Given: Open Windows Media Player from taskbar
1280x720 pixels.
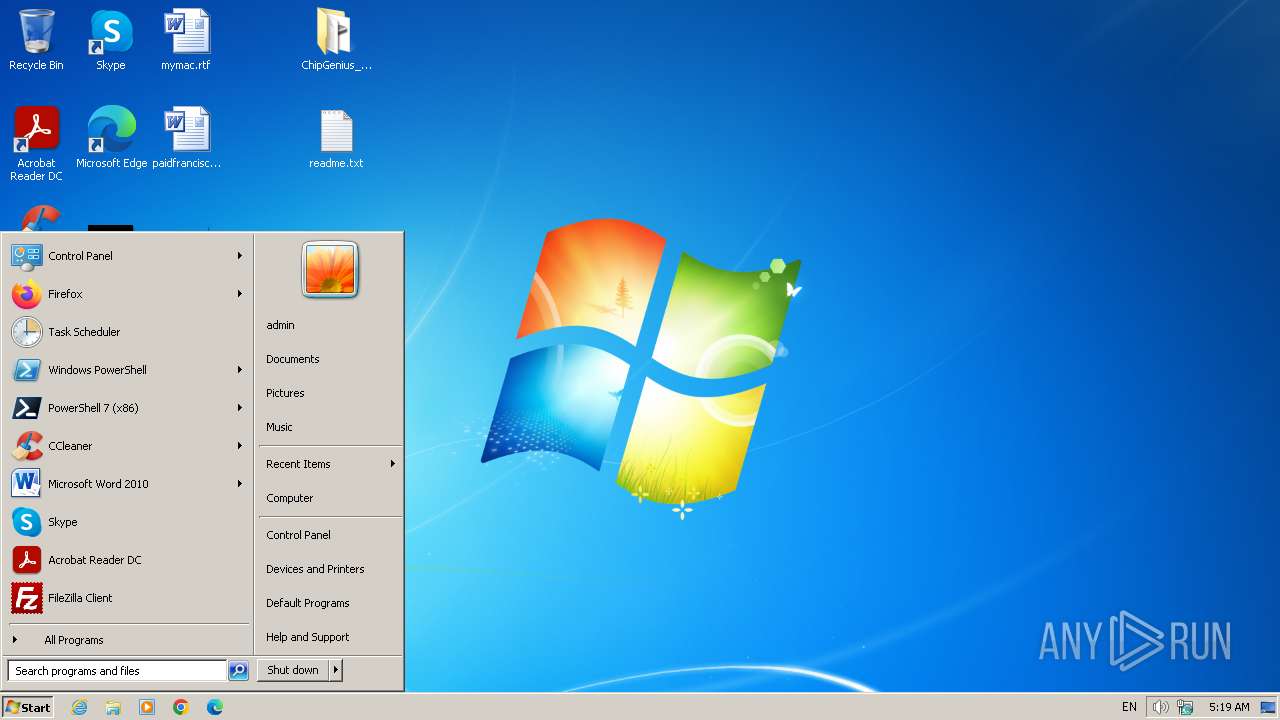Looking at the screenshot, I should pyautogui.click(x=147, y=707).
